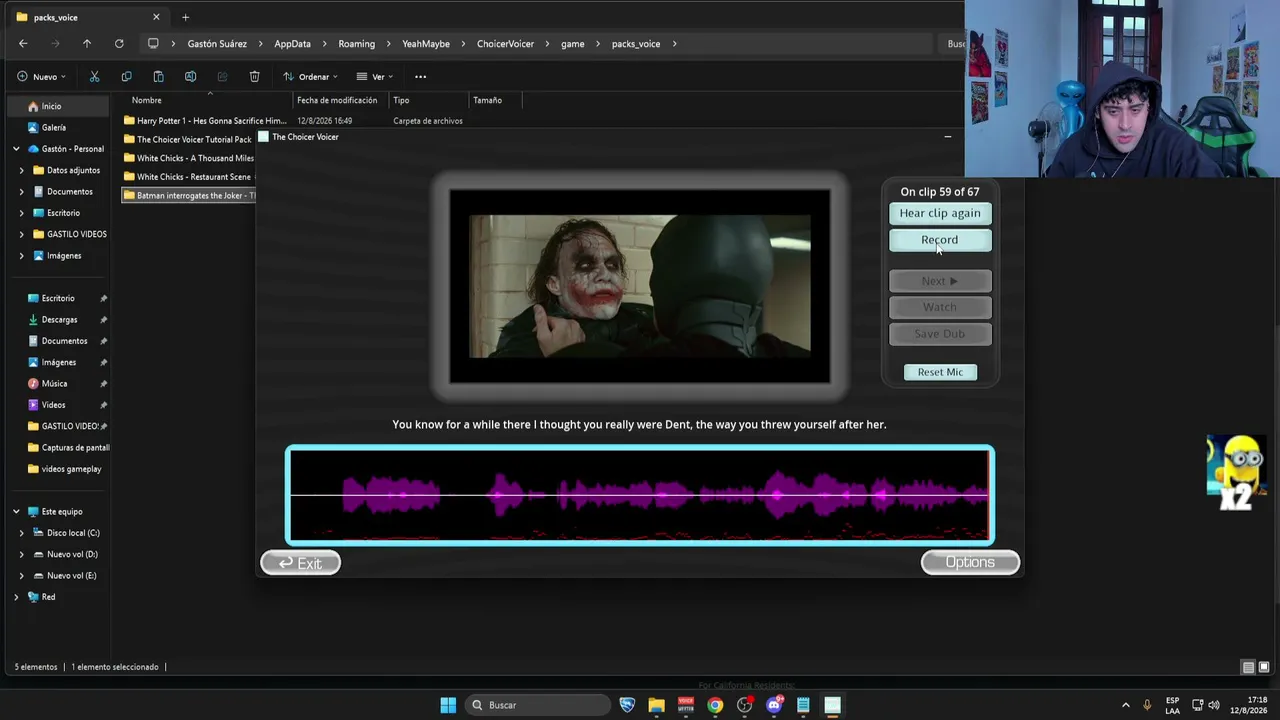The width and height of the screenshot is (1280, 720).
Task: Minimize The Choicer Voicer window
Action: pos(947,136)
